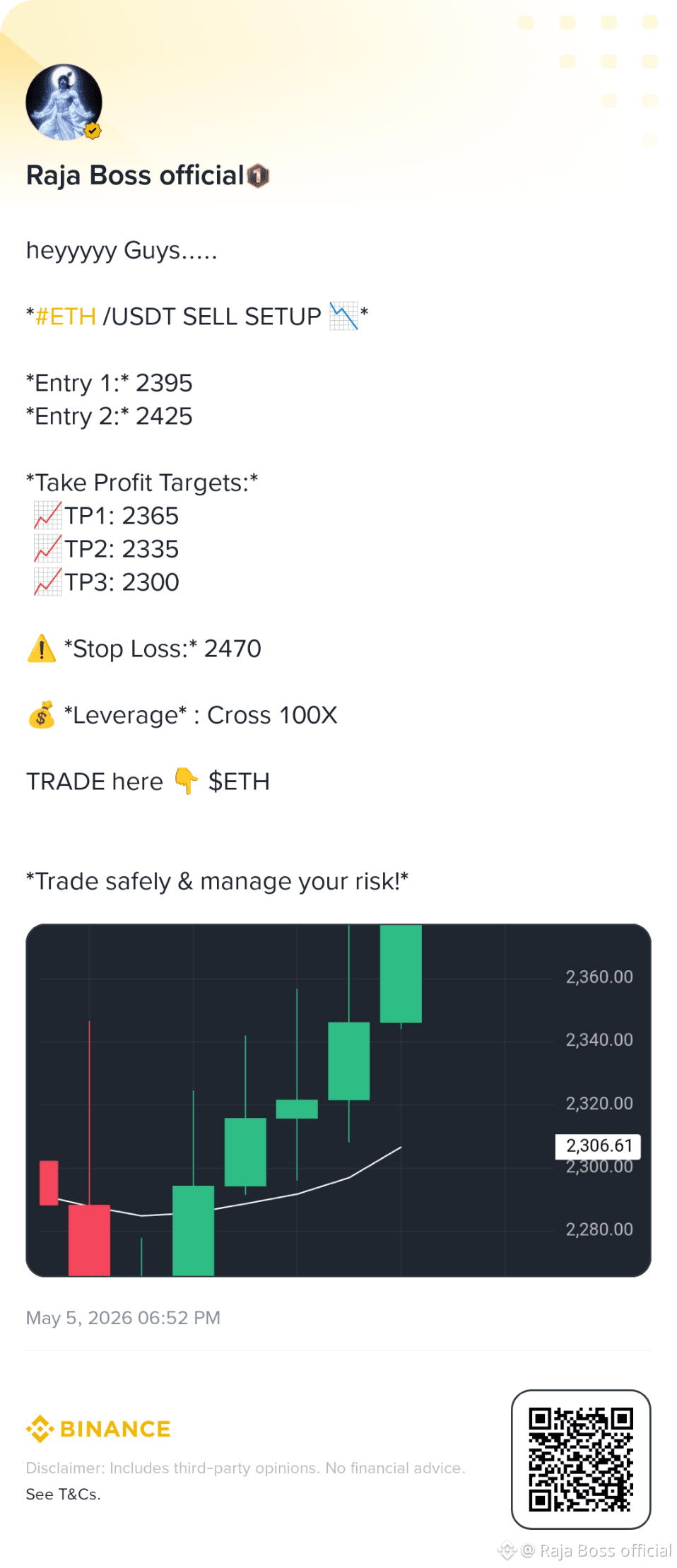Click the TP1 uptrend chart emoji
This screenshot has width=677, height=1568.
pos(48,516)
